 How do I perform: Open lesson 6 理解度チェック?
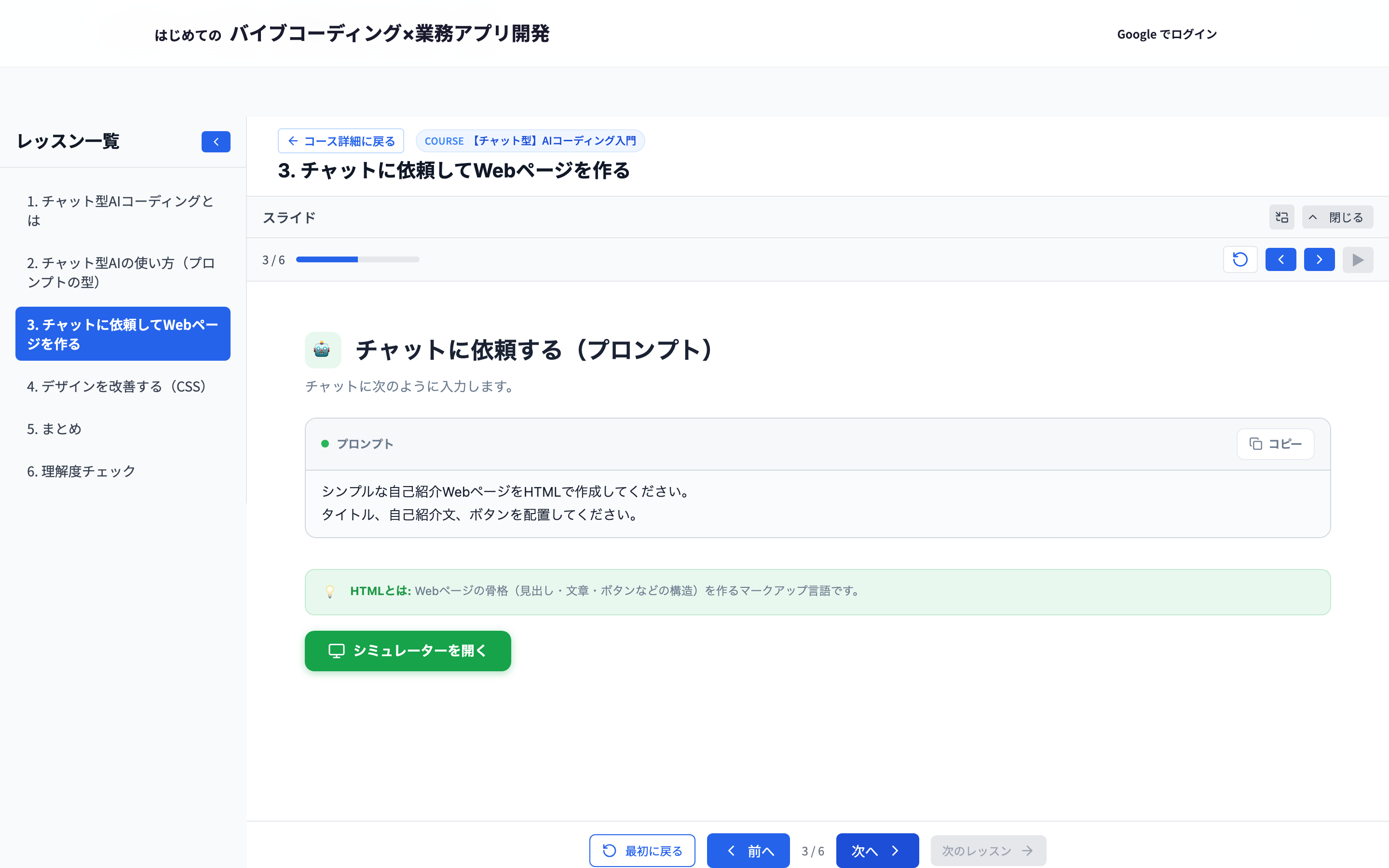coord(123,471)
